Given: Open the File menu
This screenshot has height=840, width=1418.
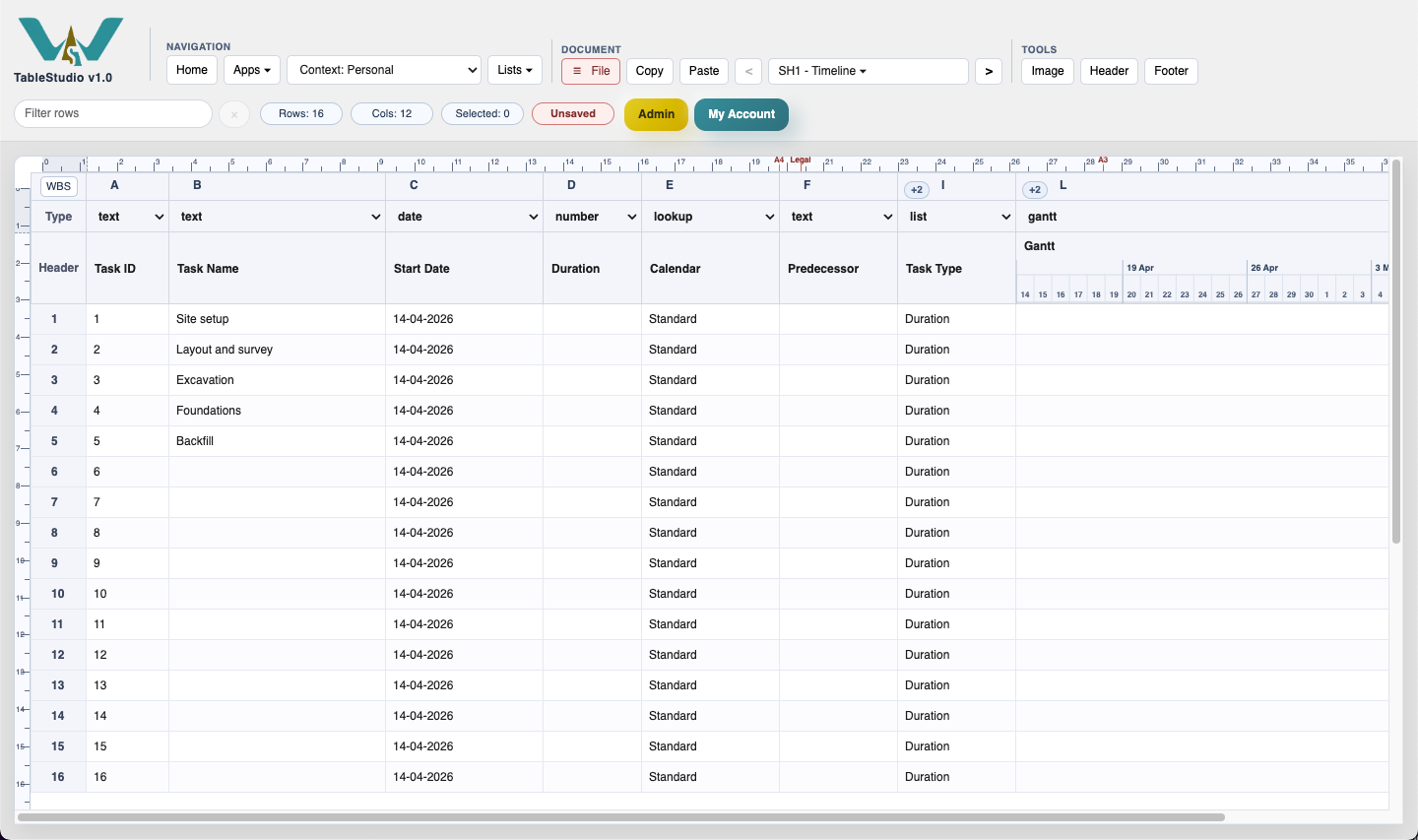Looking at the screenshot, I should (591, 71).
